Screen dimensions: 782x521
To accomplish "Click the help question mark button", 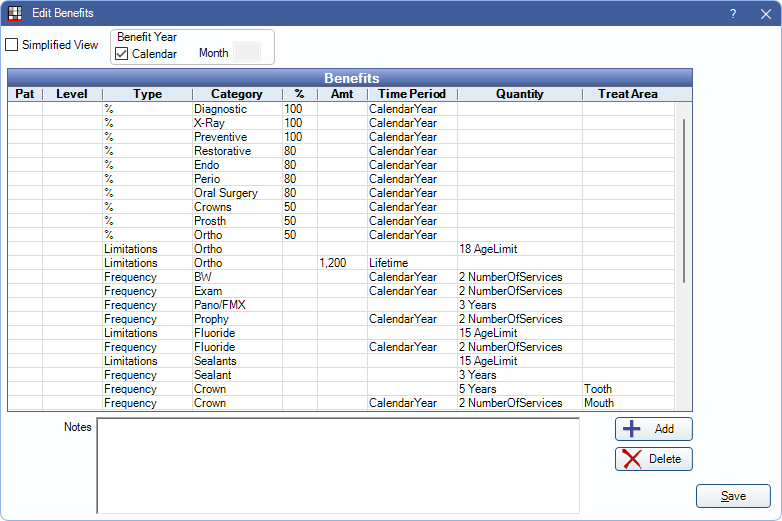I will click(x=732, y=14).
